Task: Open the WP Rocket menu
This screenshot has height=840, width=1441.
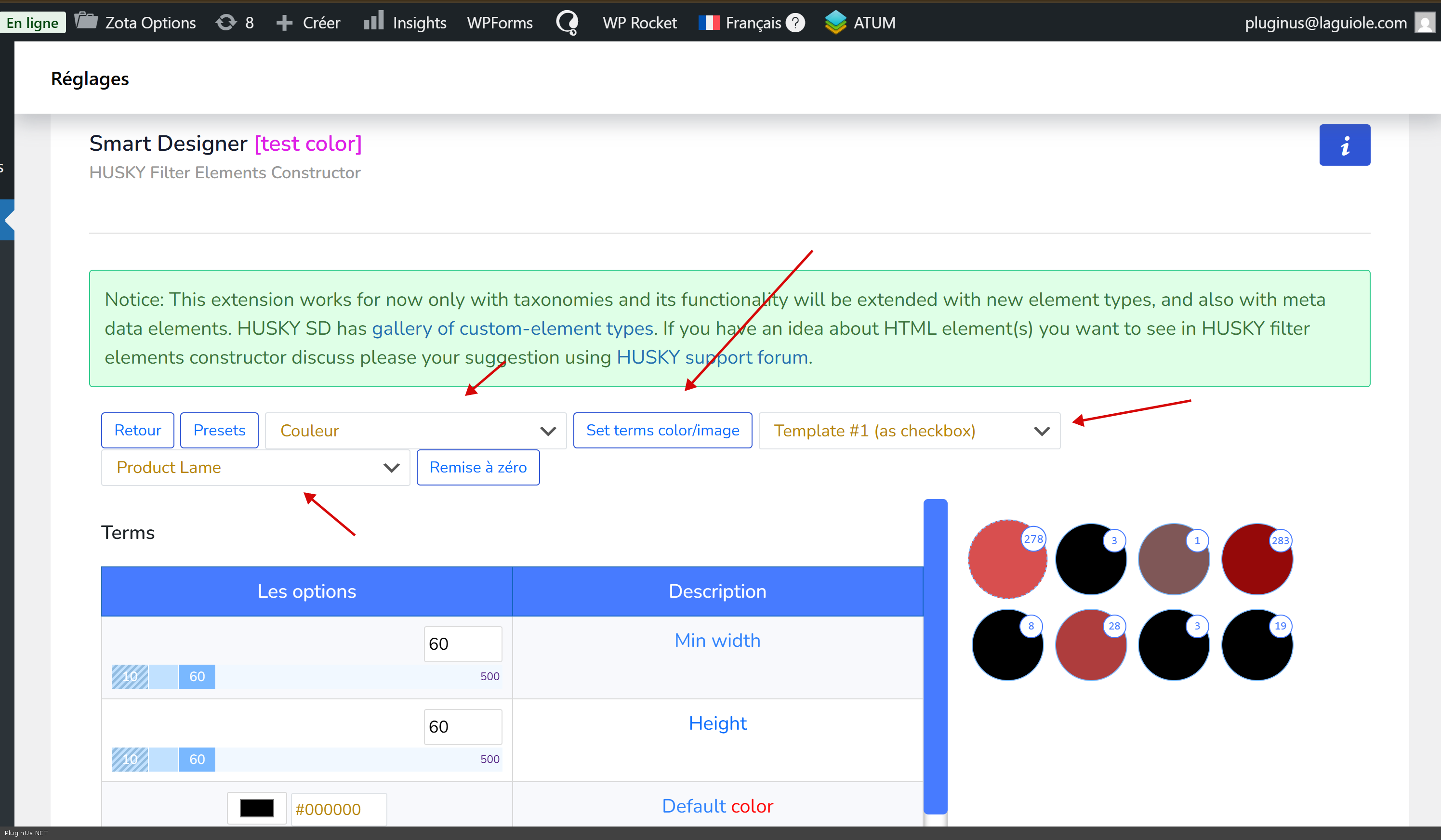Action: pyautogui.click(x=639, y=22)
